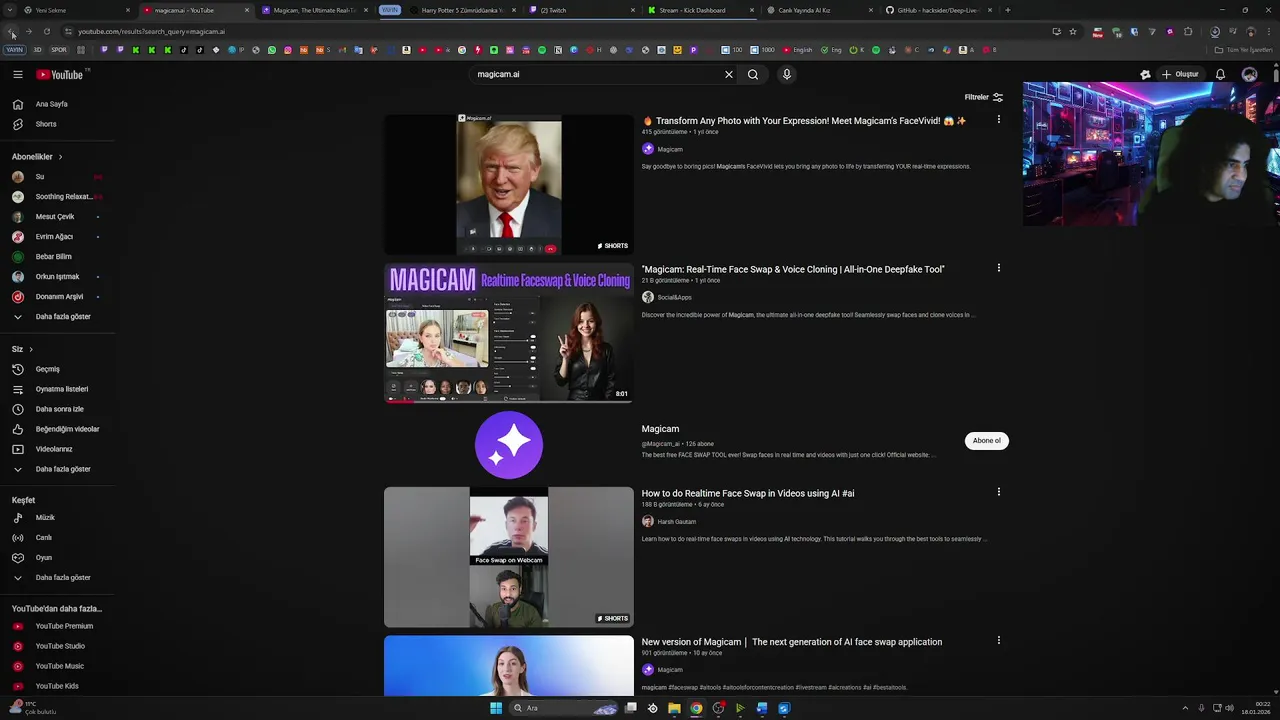Screen dimensions: 1280x720
Task: Click the Oluştur create button
Action: (1180, 74)
